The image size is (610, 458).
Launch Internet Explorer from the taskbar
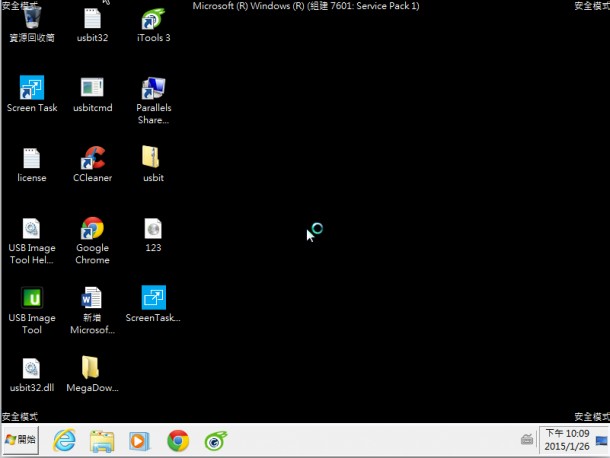tap(64, 440)
